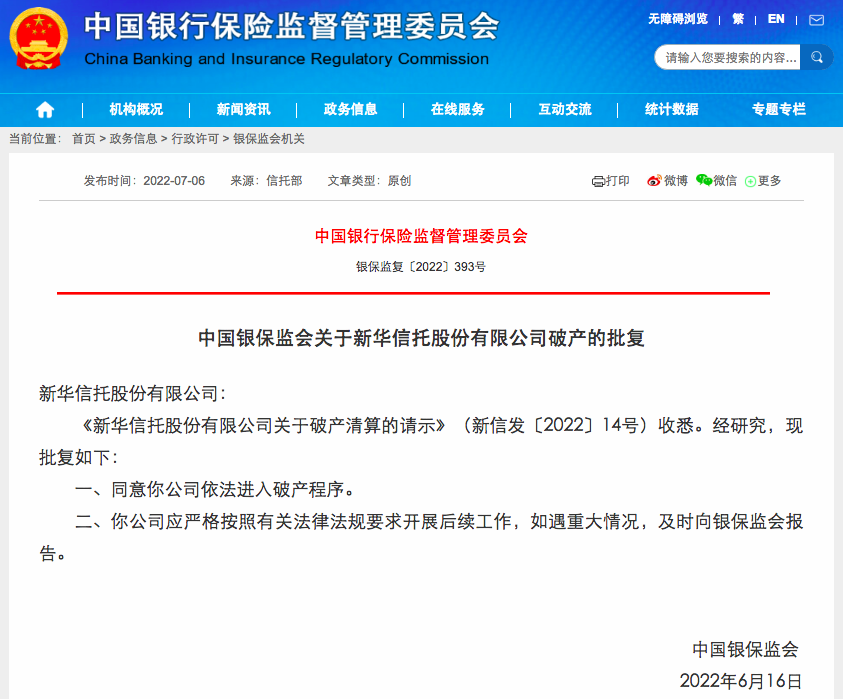Open the 专题专栏 menu
Viewport: 843px width, 699px height.
[778, 110]
